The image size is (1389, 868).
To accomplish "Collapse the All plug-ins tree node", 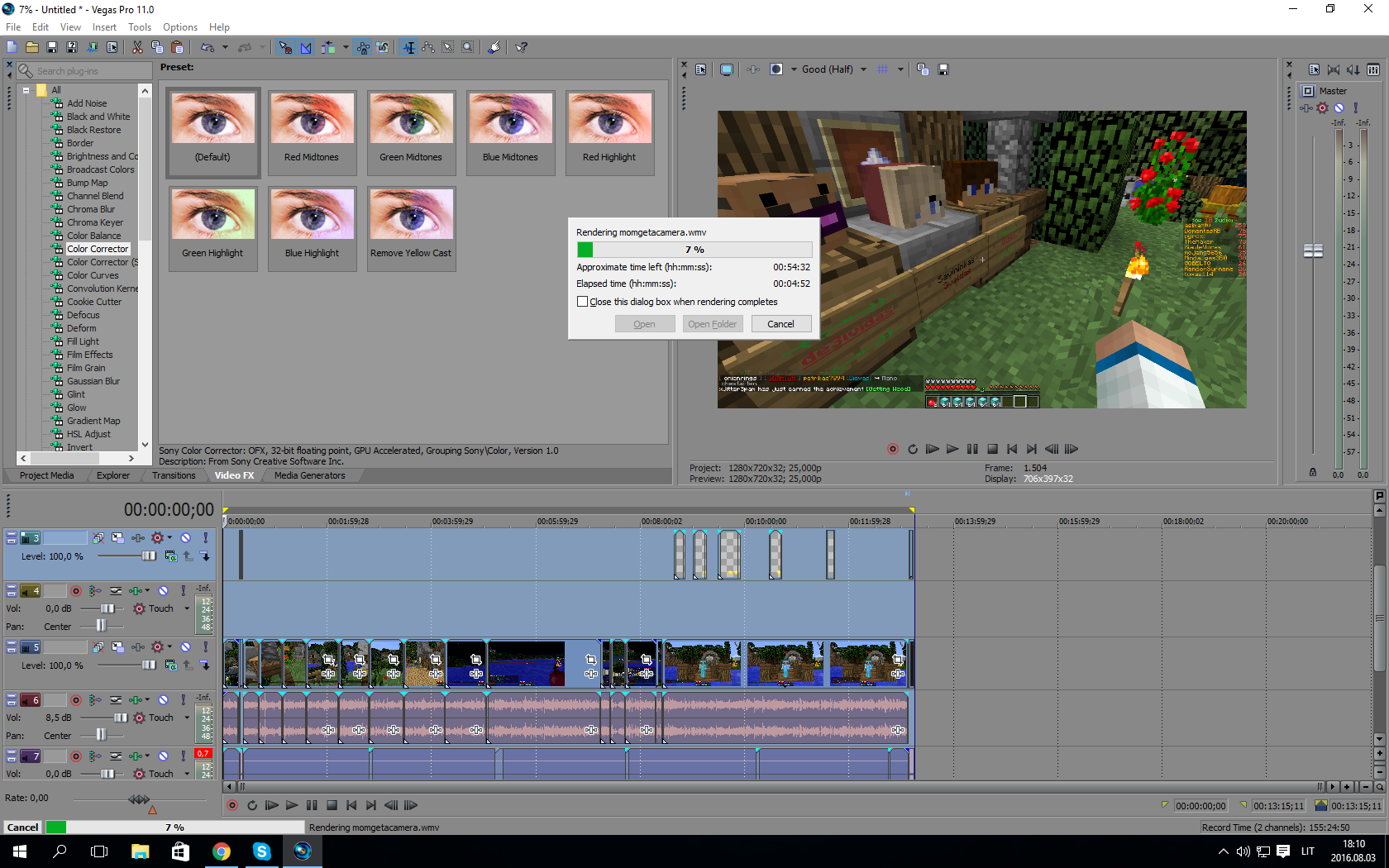I will pos(26,90).
